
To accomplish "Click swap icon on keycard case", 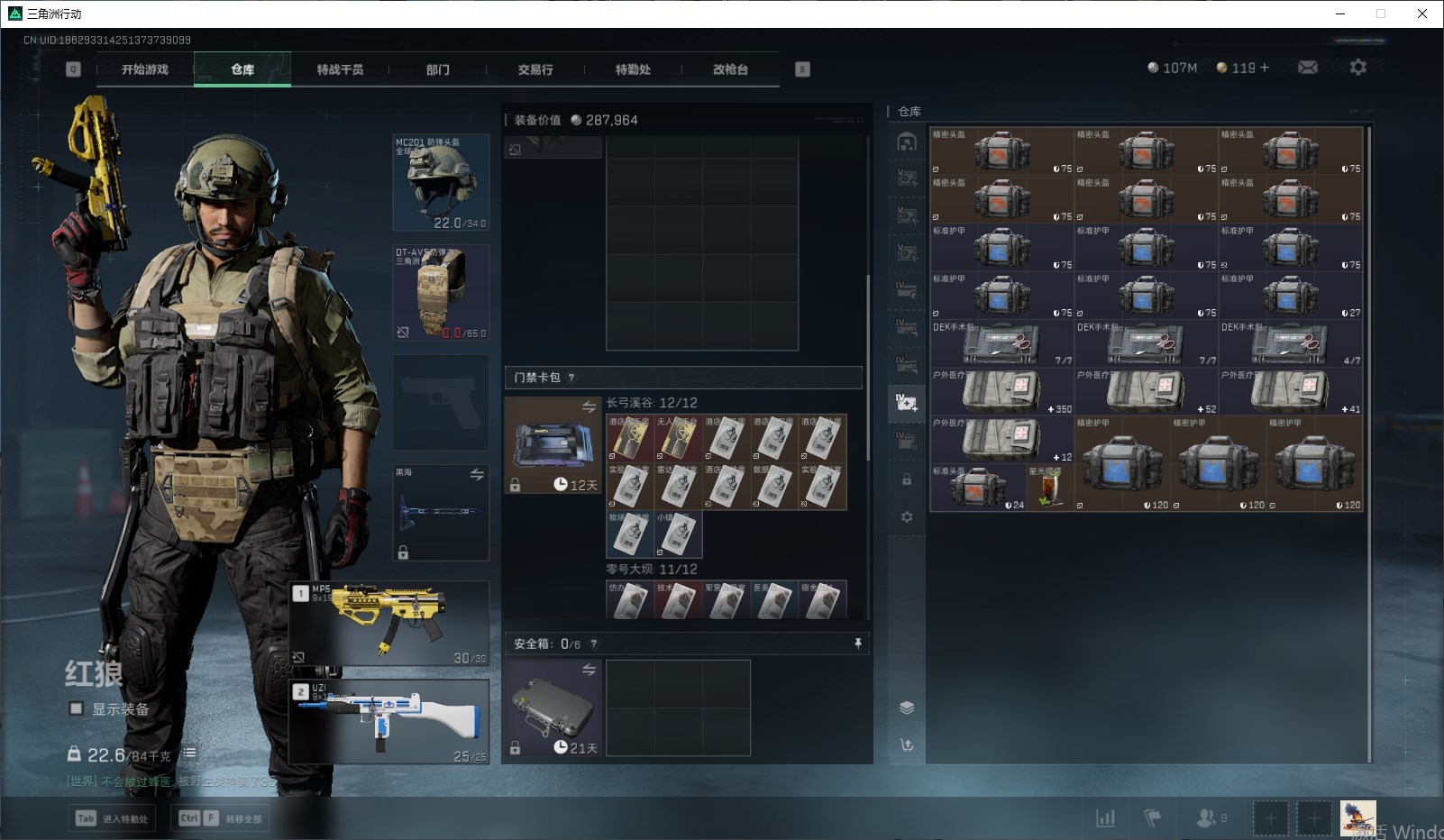I will (589, 407).
